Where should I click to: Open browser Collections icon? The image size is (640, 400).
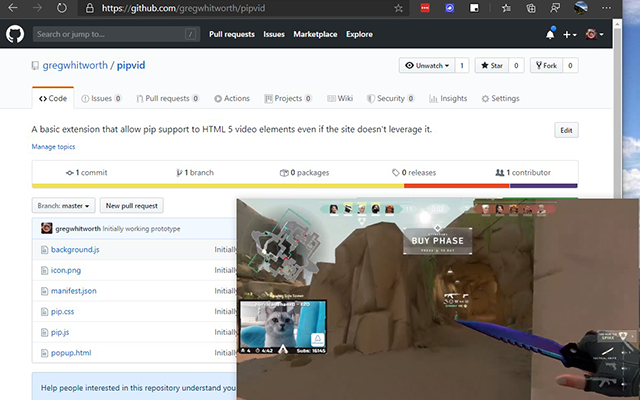(x=531, y=8)
